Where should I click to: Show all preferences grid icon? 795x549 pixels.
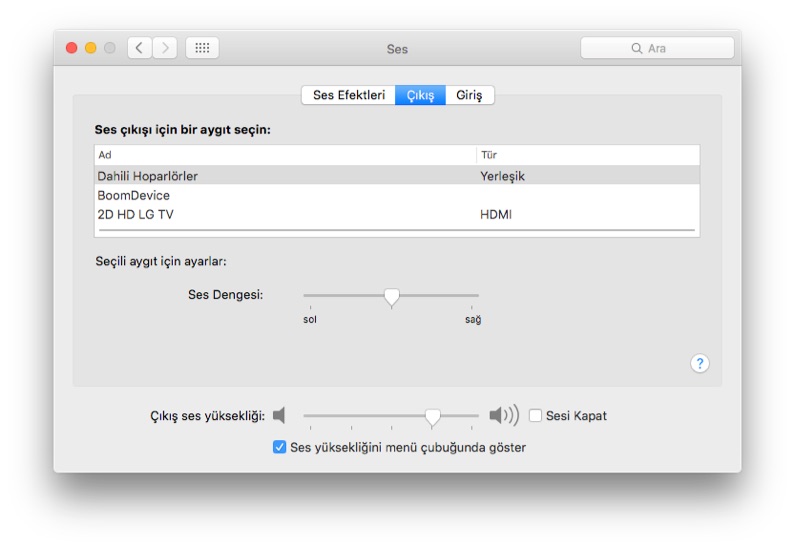(202, 48)
